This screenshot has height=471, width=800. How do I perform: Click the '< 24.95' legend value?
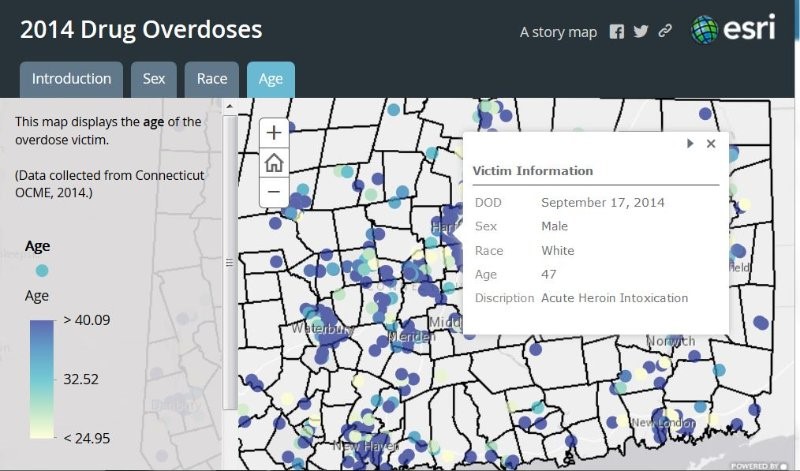pos(87,438)
